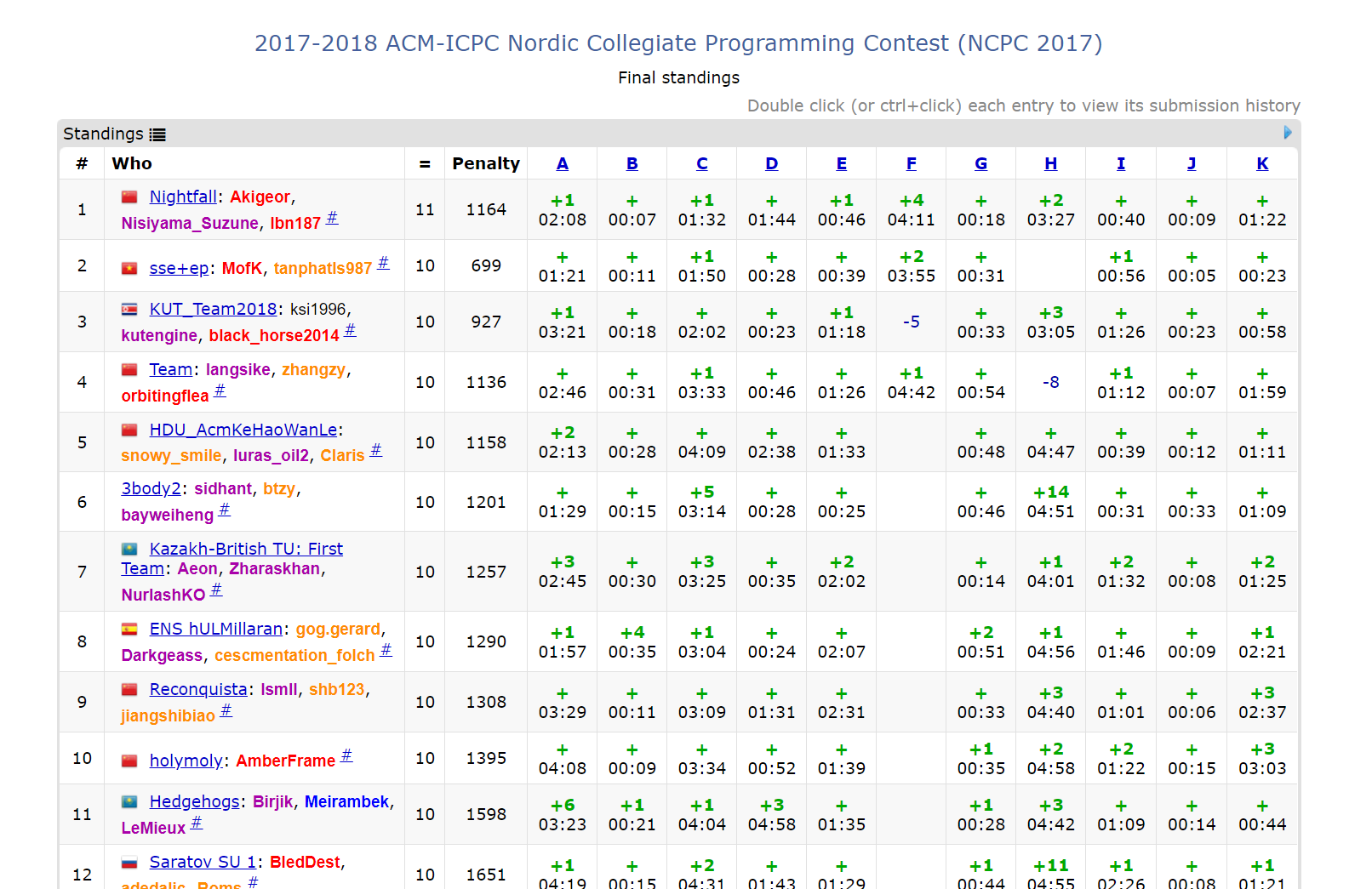
Task: Click the # link after tanphatls987
Action: (383, 263)
